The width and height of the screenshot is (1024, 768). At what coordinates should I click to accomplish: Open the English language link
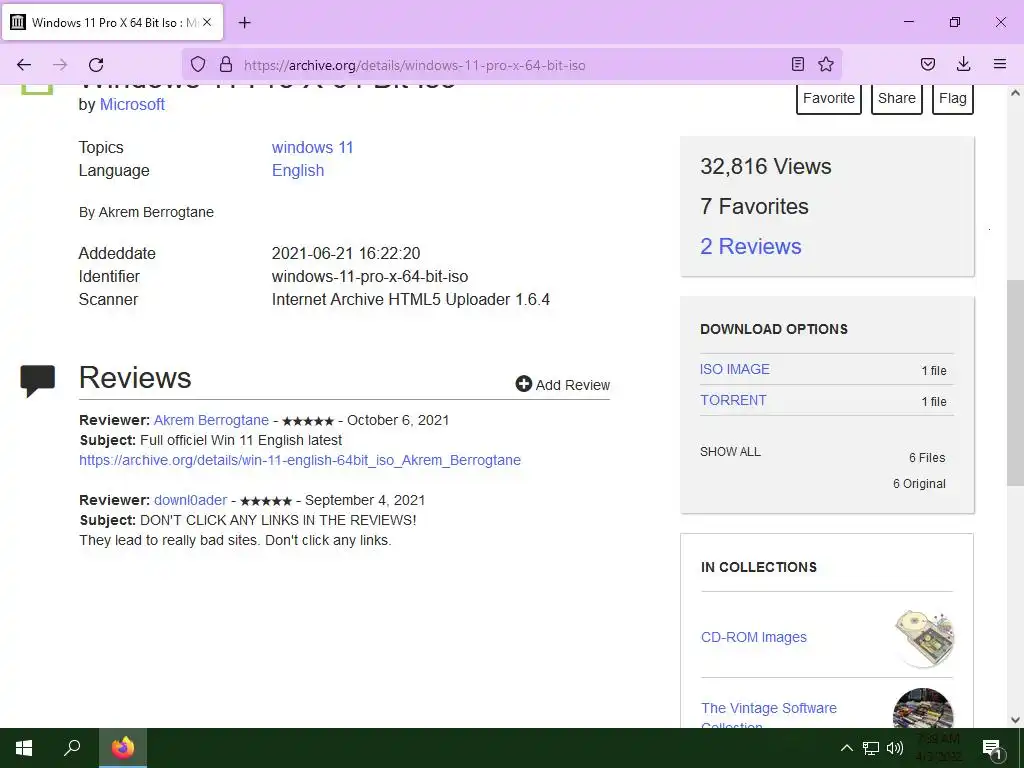pyautogui.click(x=298, y=170)
